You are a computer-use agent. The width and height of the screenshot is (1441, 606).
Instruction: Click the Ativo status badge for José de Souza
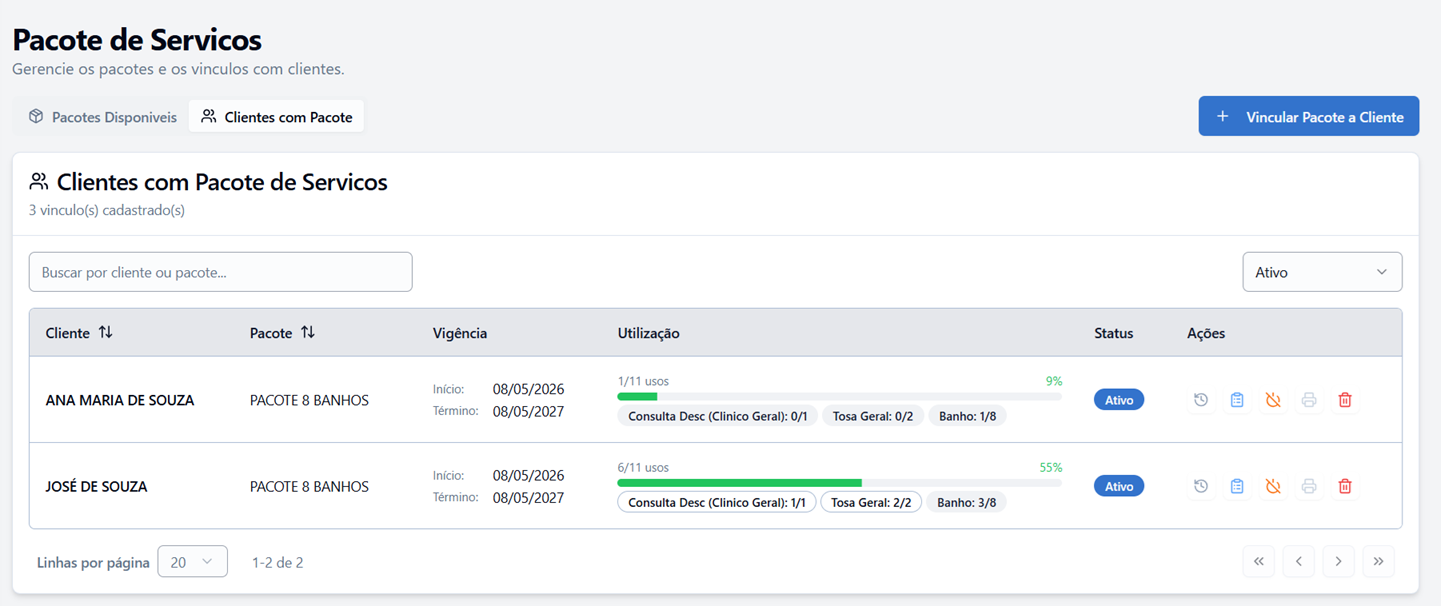pos(1119,486)
